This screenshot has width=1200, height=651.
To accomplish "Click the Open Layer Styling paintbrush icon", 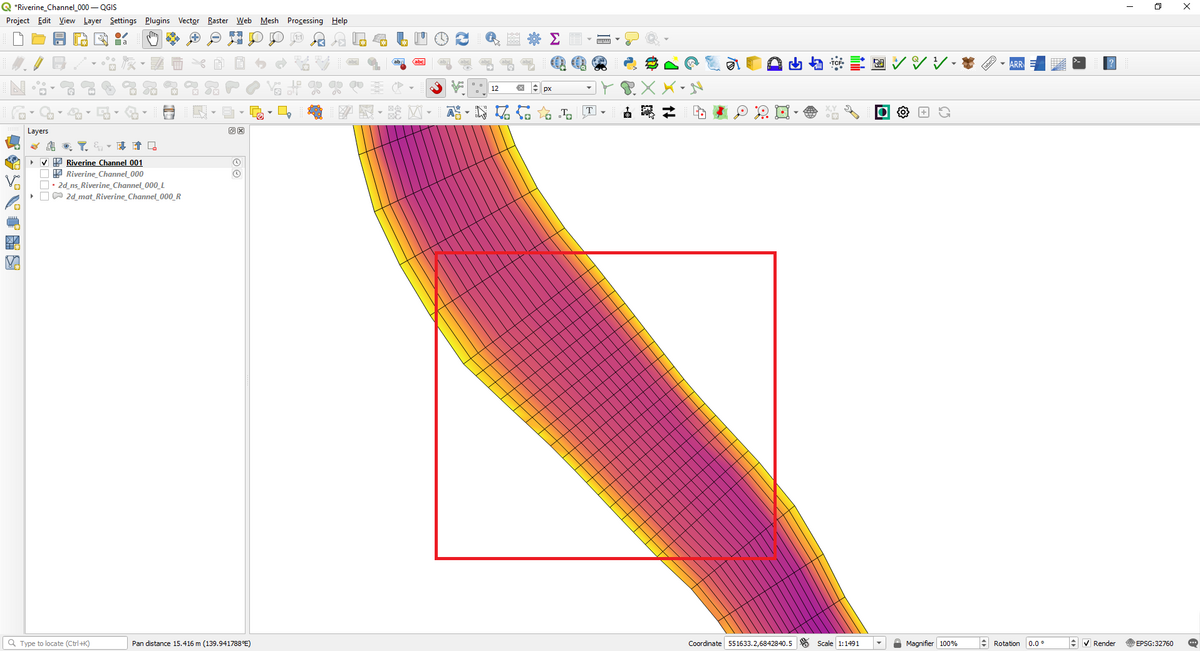I will pyautogui.click(x=35, y=146).
